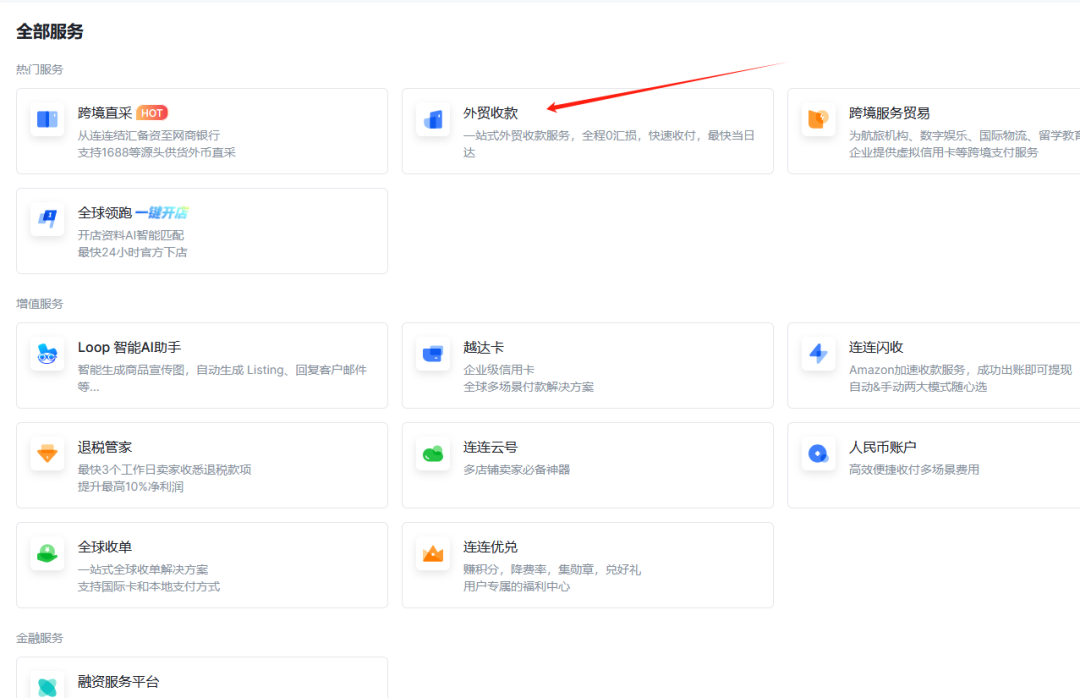
Task: Click the 外贸收款 blue icon
Action: tap(433, 120)
